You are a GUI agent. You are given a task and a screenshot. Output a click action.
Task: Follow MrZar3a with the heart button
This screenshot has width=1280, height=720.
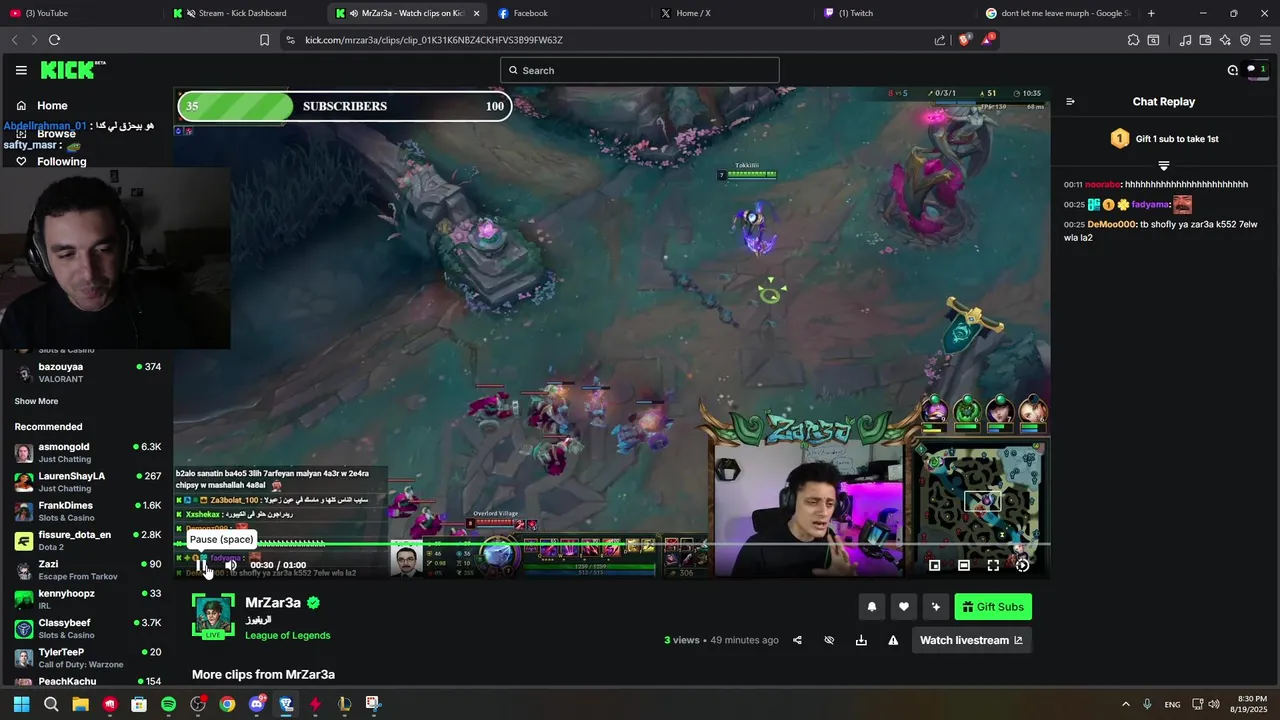tap(903, 607)
